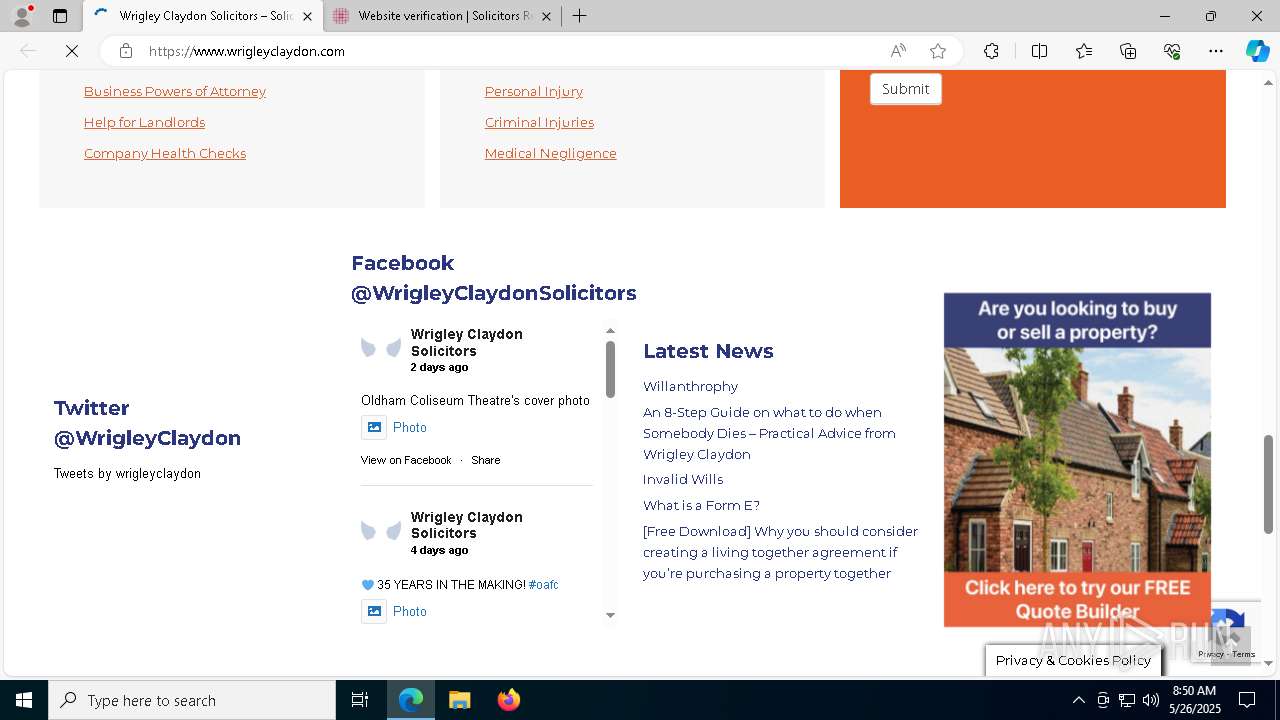
Task: Open Privacy & Cookies Policy
Action: click(x=1073, y=660)
